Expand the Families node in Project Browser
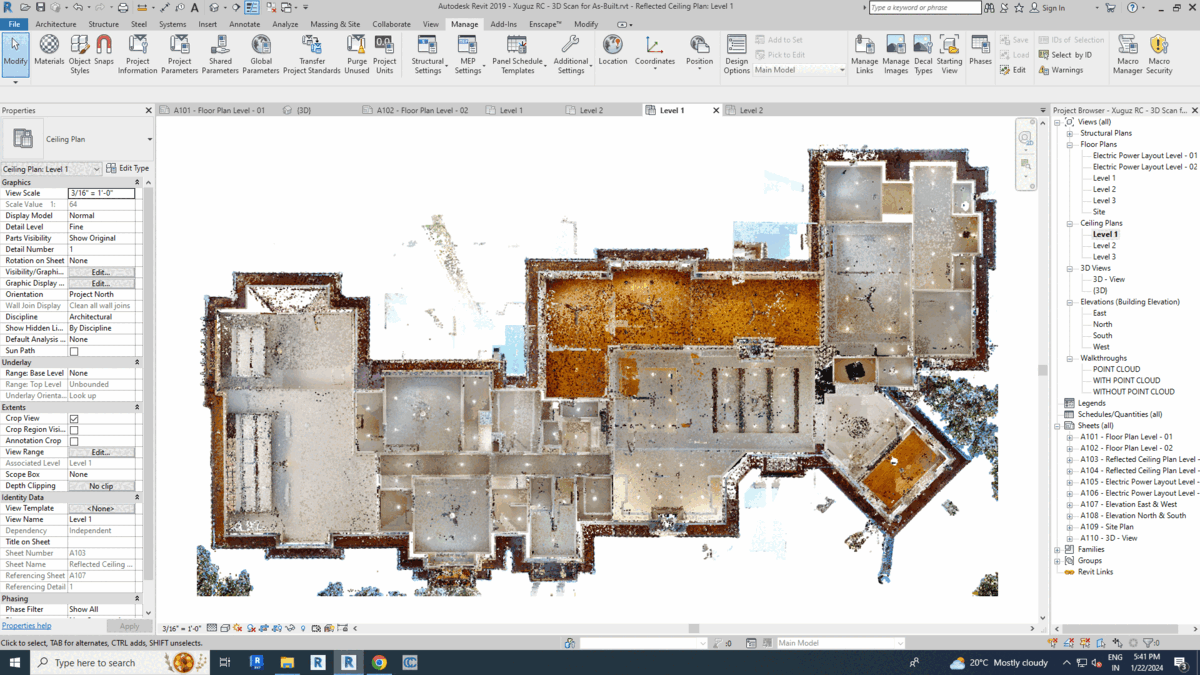The image size is (1200, 675). pos(1058,550)
